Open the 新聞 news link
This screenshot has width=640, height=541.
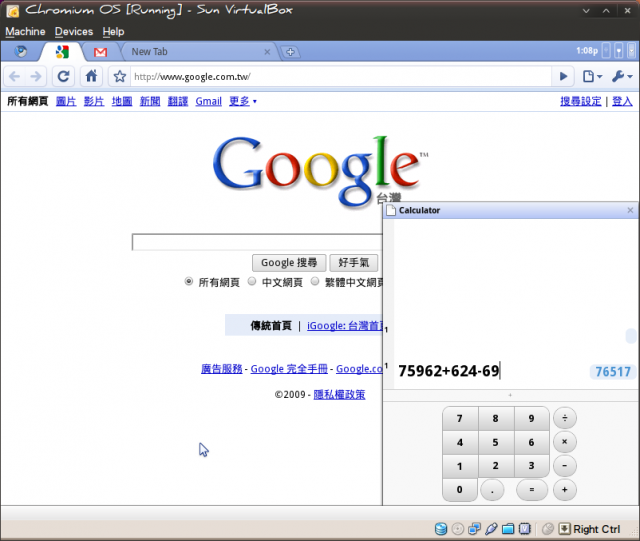click(x=150, y=101)
